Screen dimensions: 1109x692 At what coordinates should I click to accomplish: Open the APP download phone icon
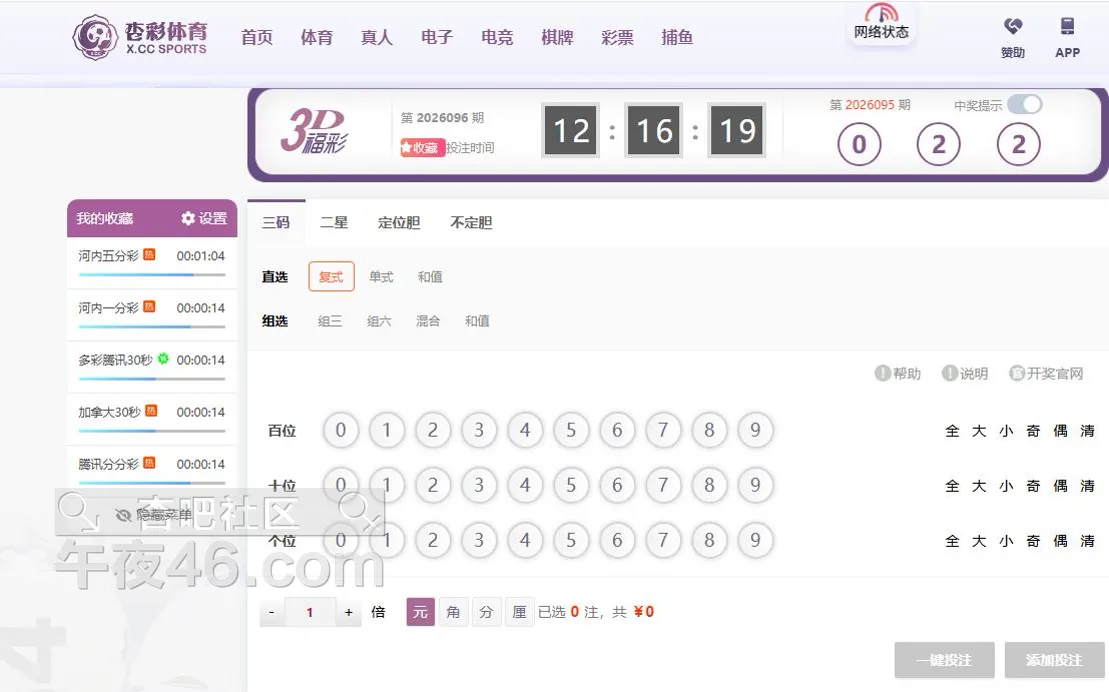point(1067,27)
